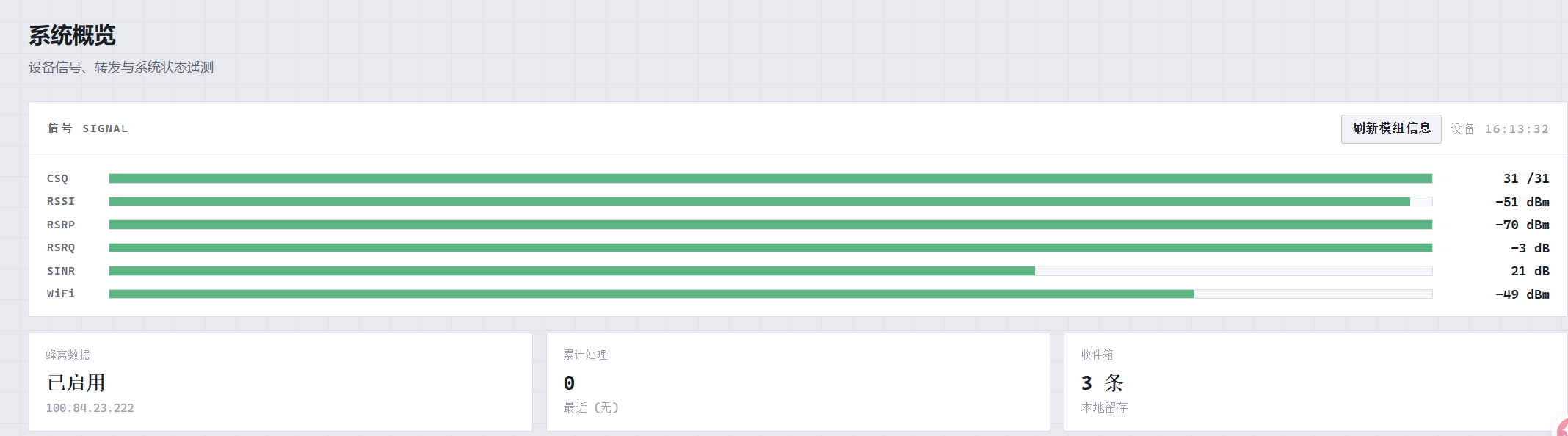Click the CSQ signal progress bar
The height and width of the screenshot is (436, 1568).
tap(771, 178)
